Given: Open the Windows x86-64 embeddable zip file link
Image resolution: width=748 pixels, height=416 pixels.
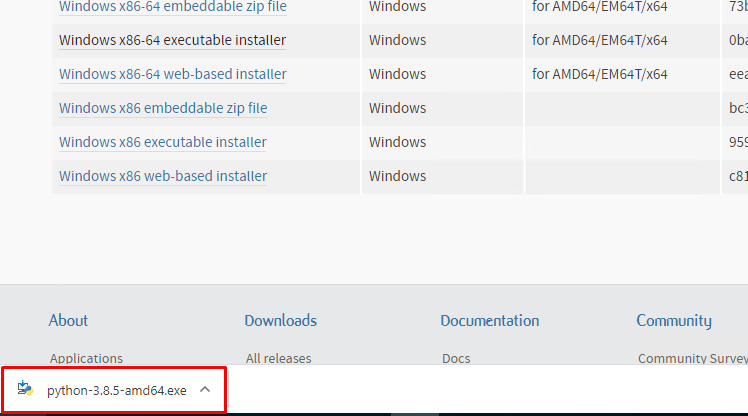Looking at the screenshot, I should 173,7.
